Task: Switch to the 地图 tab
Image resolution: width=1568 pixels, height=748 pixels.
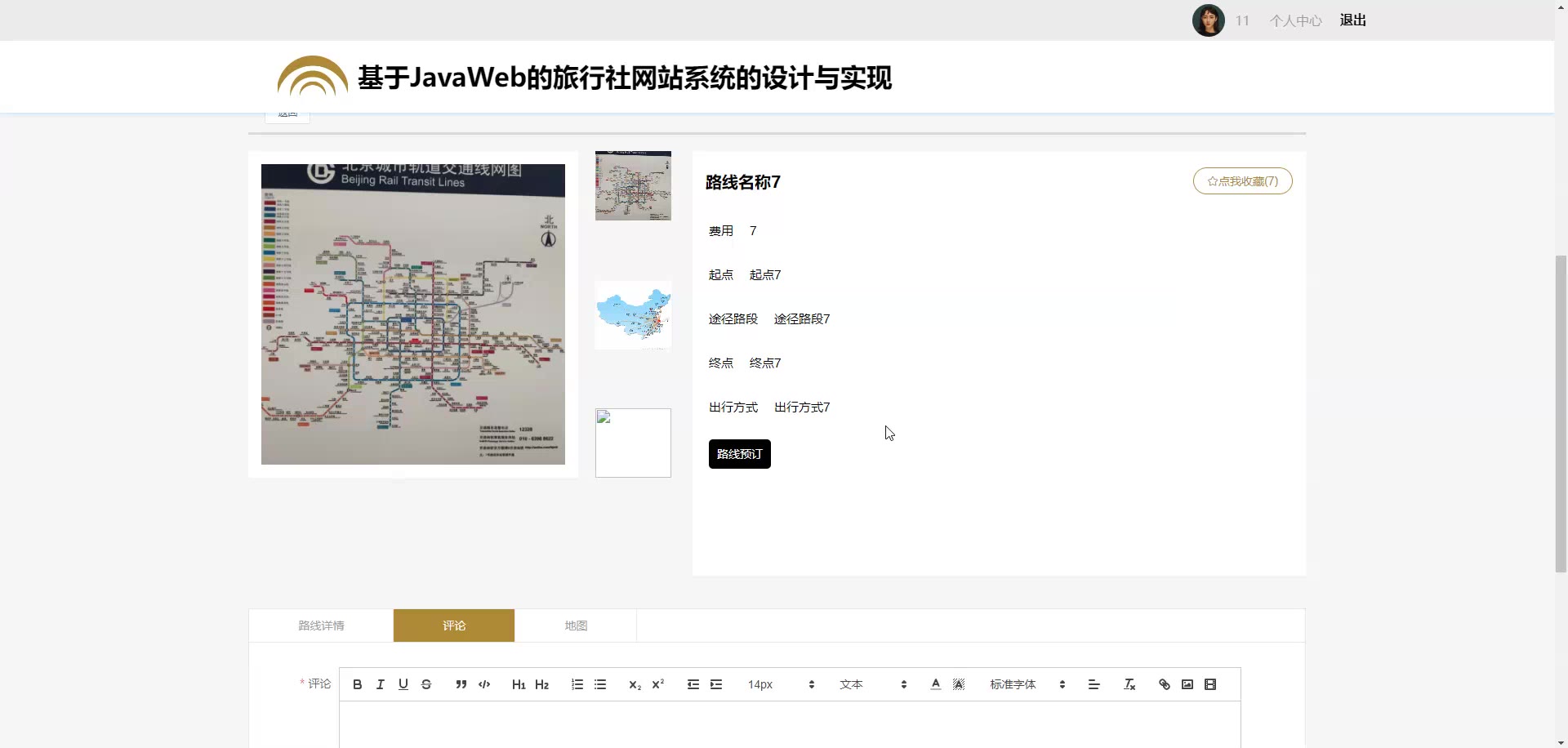Action: (576, 626)
